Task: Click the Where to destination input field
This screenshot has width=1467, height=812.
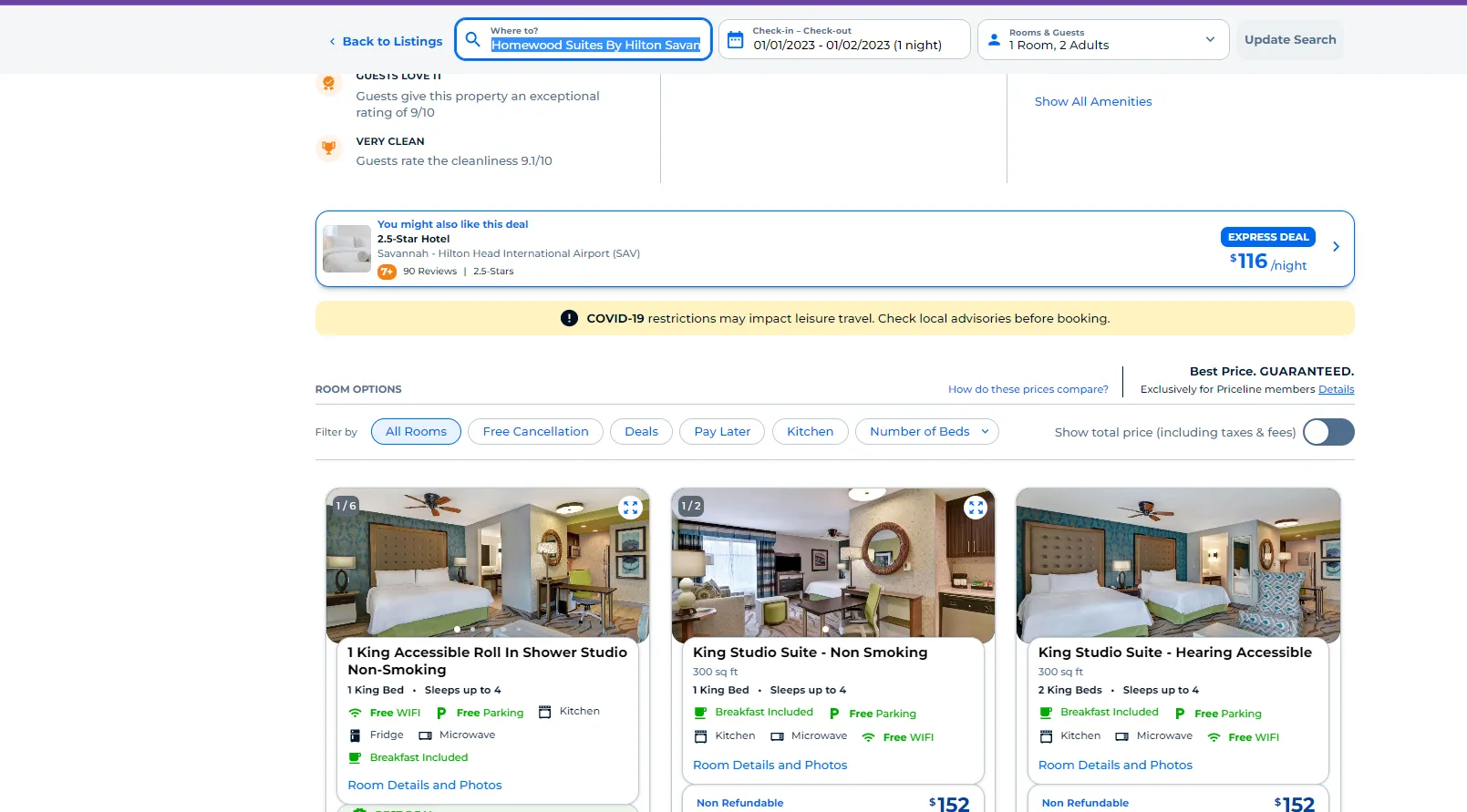Action: 595,45
